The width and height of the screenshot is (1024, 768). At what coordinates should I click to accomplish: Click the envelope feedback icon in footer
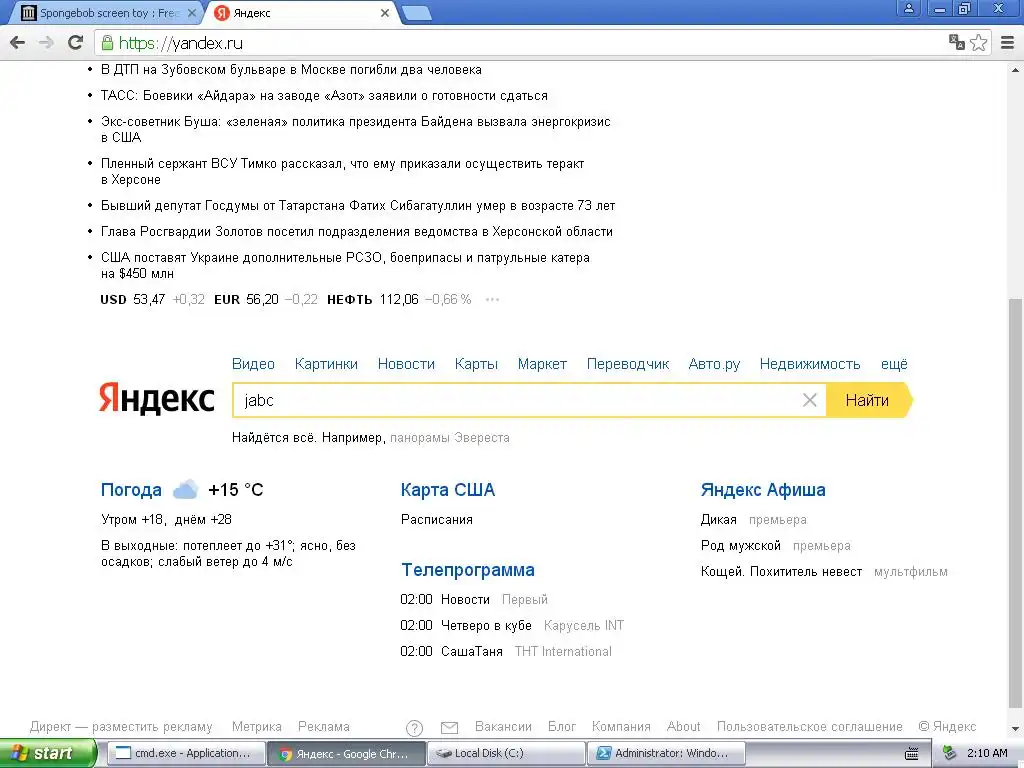449,728
